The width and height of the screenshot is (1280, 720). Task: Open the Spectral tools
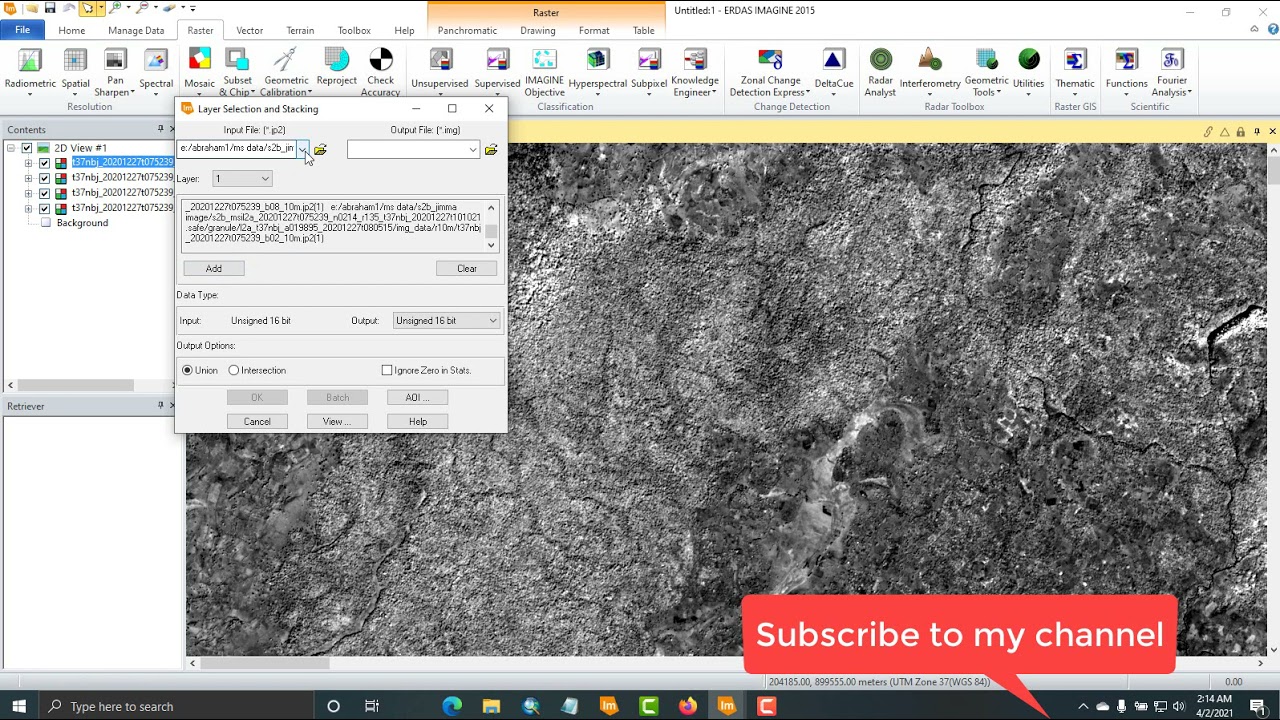[156, 72]
